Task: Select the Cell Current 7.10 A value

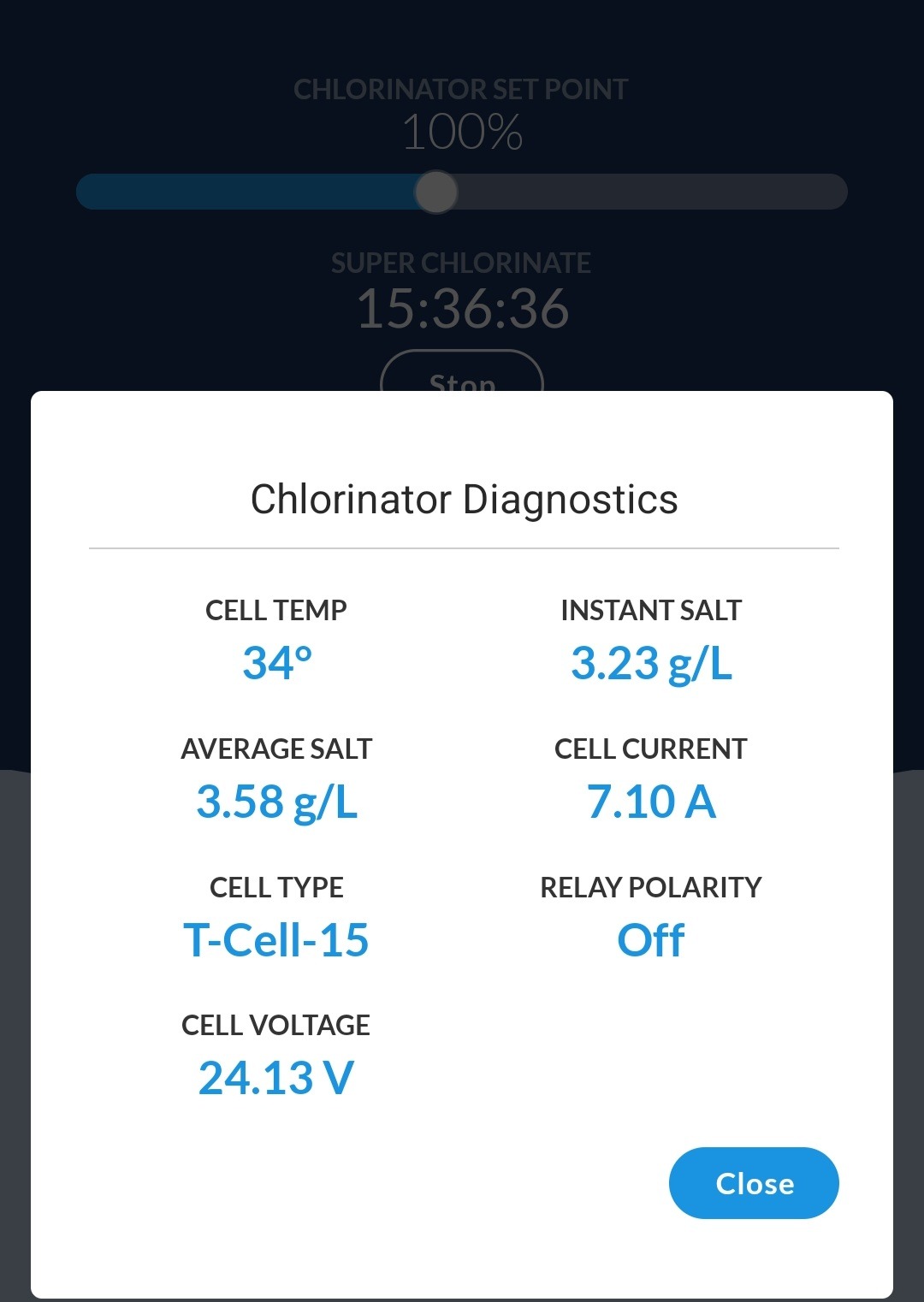Action: (x=651, y=802)
